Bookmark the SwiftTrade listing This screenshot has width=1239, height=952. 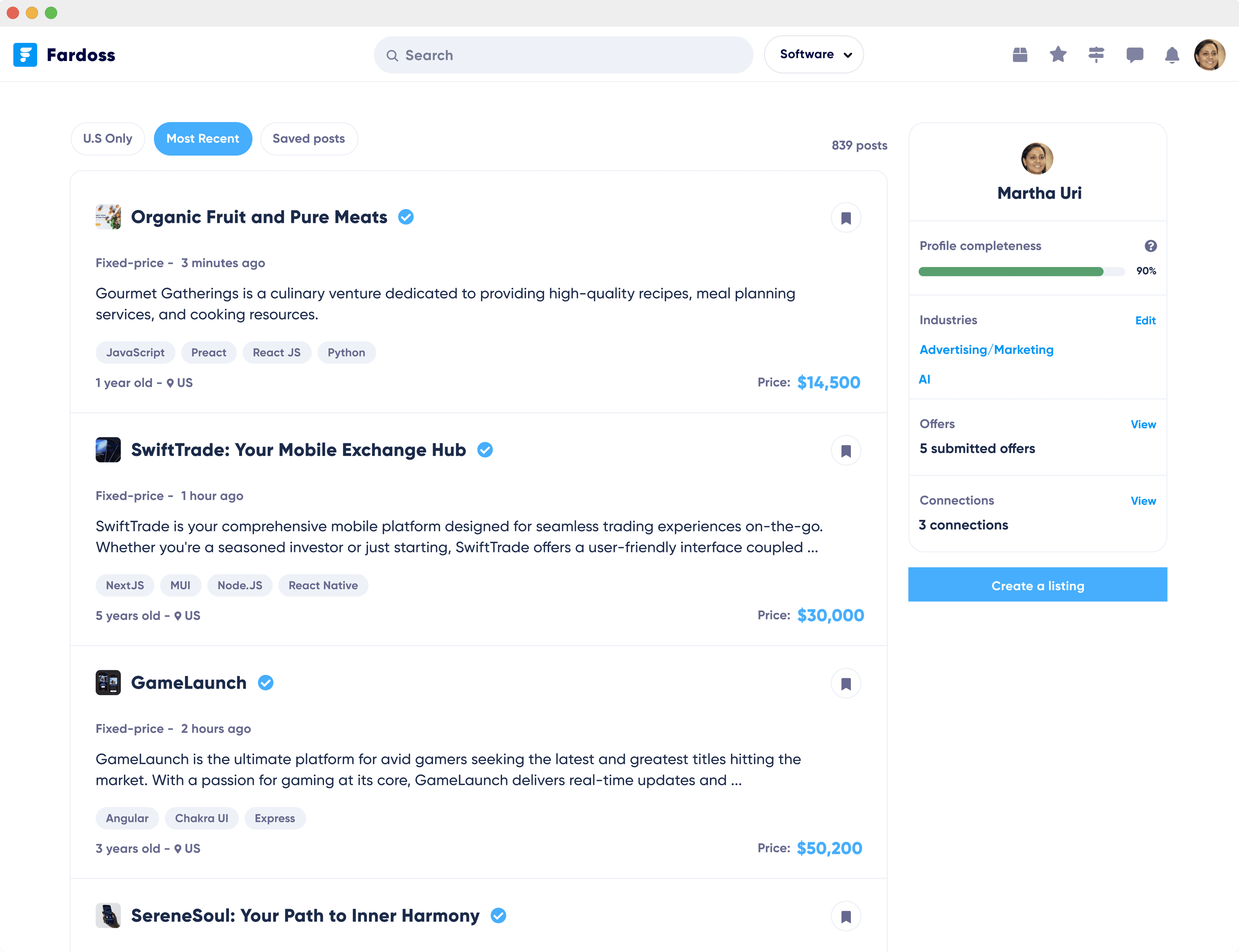846,451
